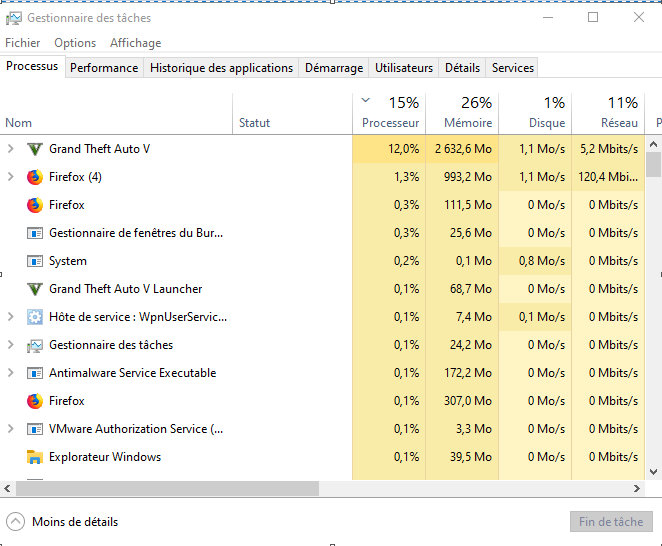This screenshot has height=546, width=662.
Task: Click the Grand Theft Auto V Launcher icon
Action: (x=35, y=289)
